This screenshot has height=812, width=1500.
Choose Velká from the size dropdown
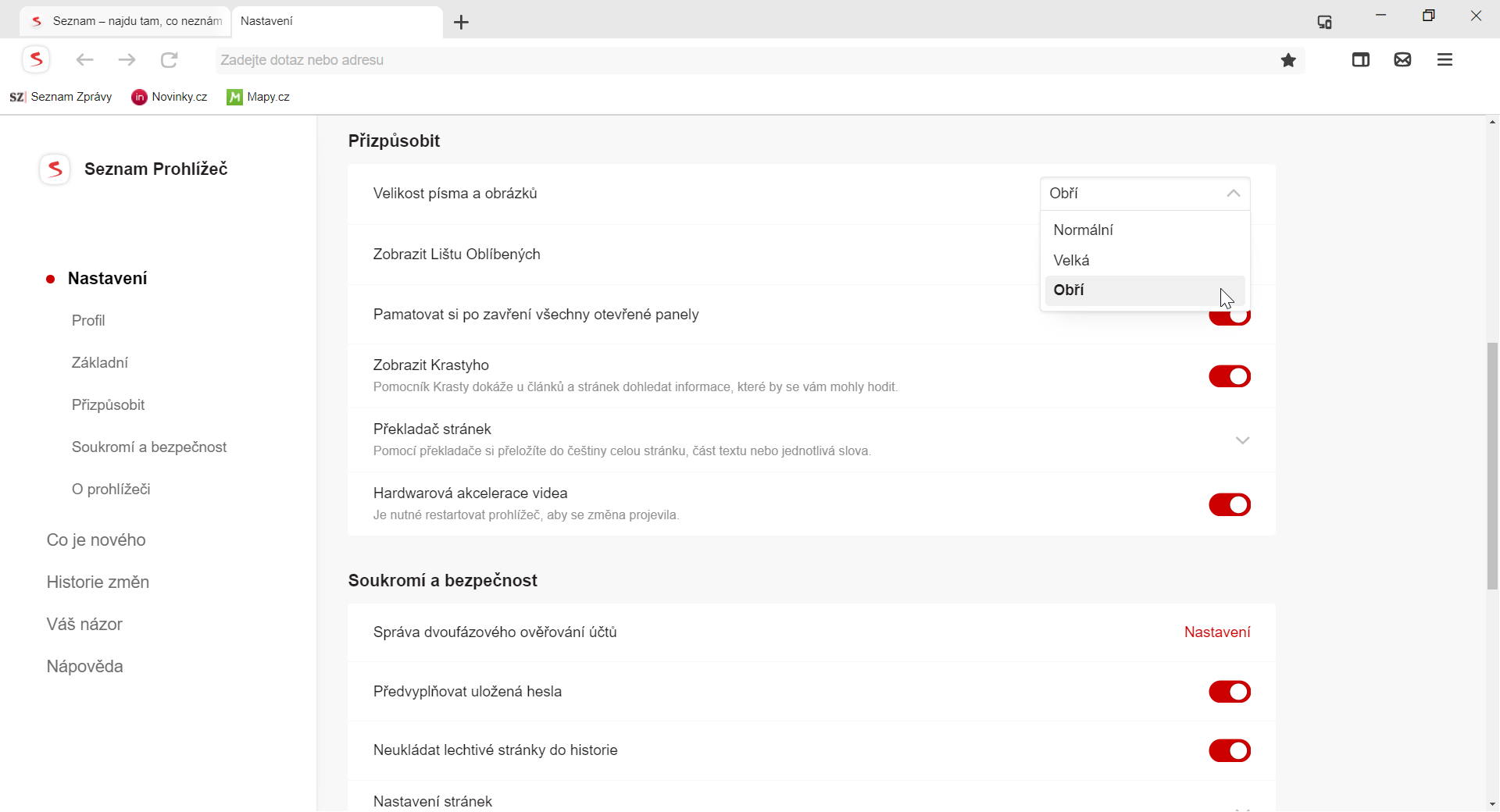[1145, 260]
